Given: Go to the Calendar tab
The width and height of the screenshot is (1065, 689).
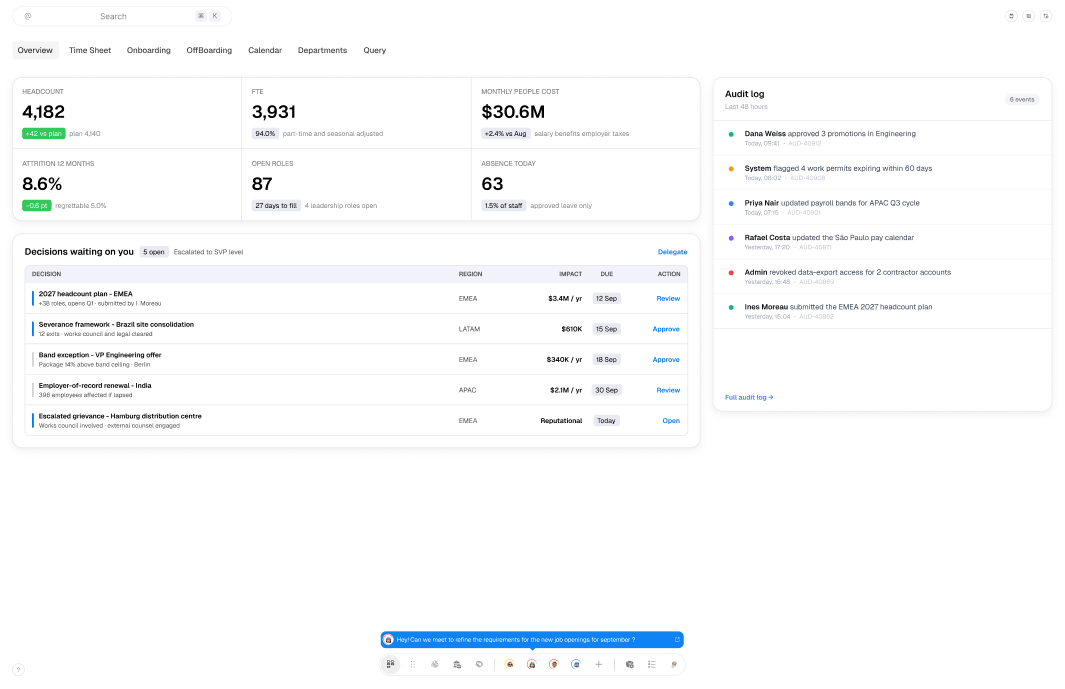Looking at the screenshot, I should [265, 50].
